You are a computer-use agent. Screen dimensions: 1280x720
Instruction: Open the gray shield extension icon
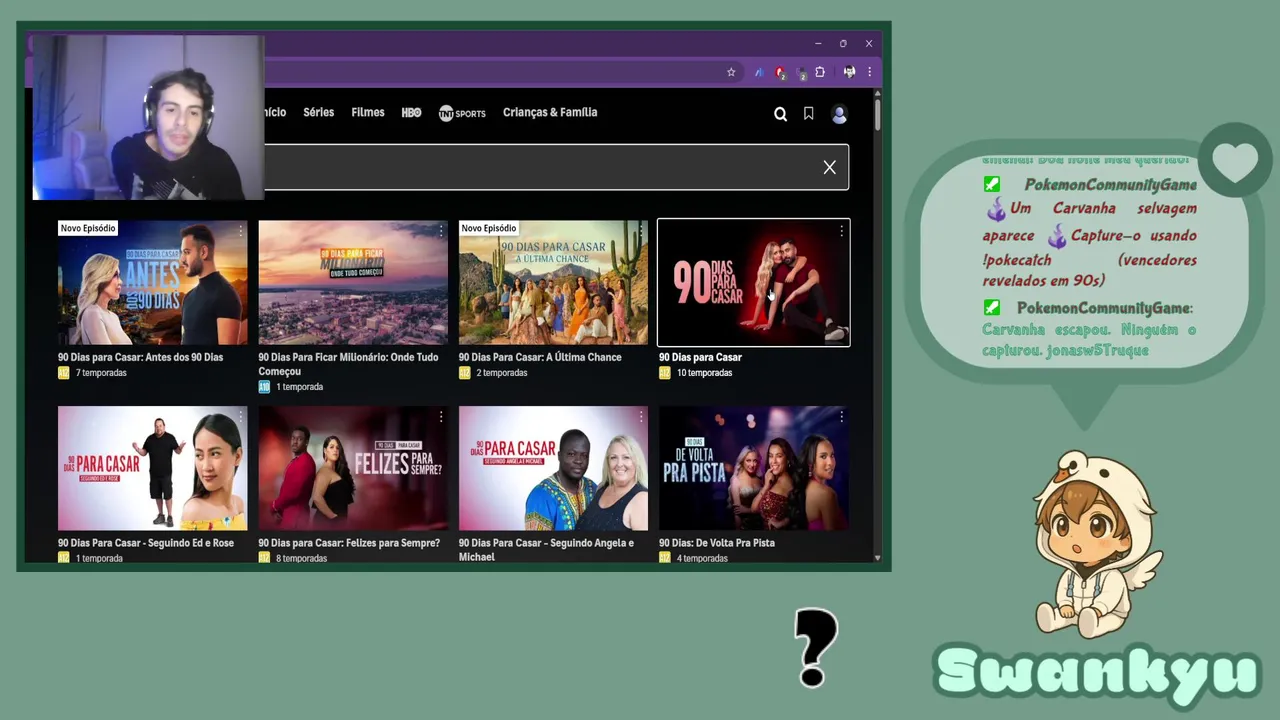point(801,72)
